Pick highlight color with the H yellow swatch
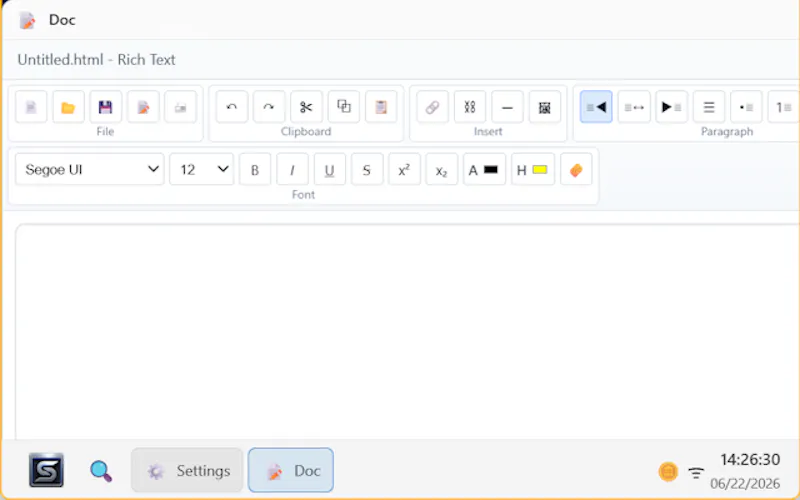The width and height of the screenshot is (800, 500). 533,170
